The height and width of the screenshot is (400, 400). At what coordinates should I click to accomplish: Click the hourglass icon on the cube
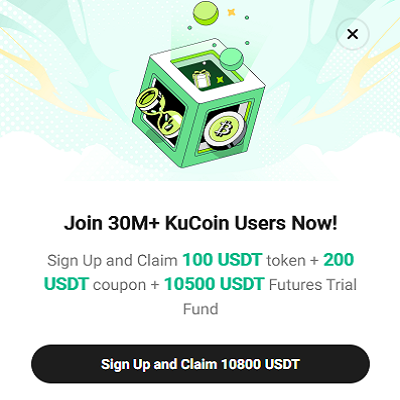coord(159,113)
